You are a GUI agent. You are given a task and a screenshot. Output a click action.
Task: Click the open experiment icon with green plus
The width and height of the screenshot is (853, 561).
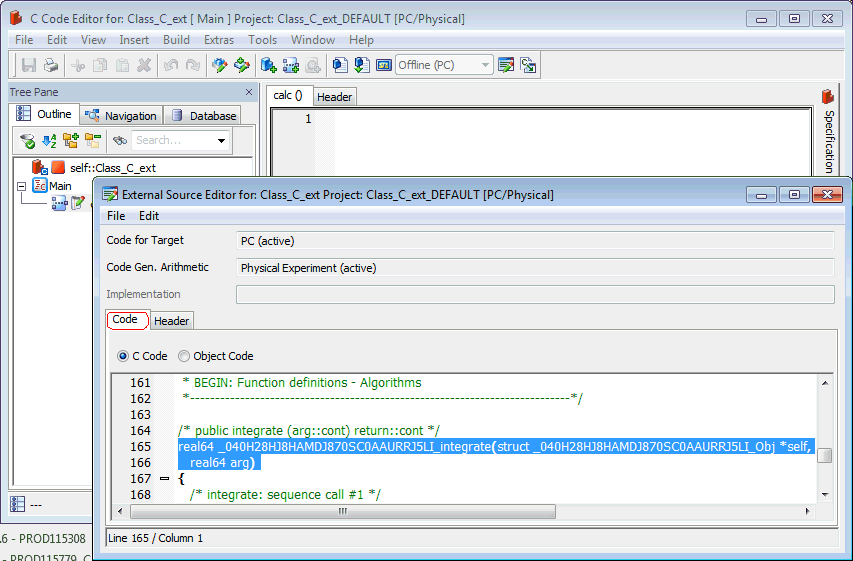[269, 65]
